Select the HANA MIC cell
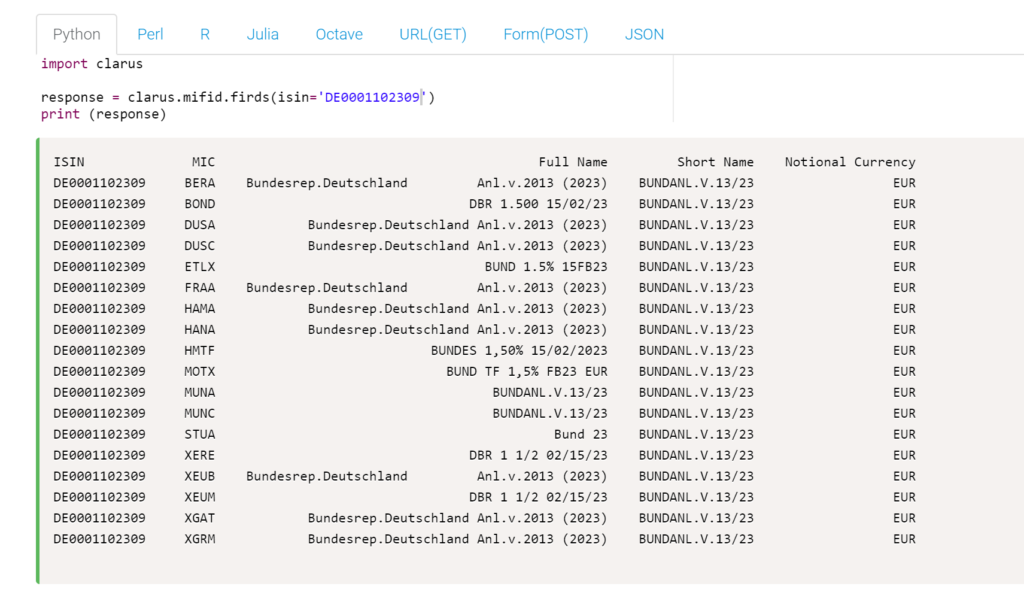The image size is (1024, 602). click(199, 329)
